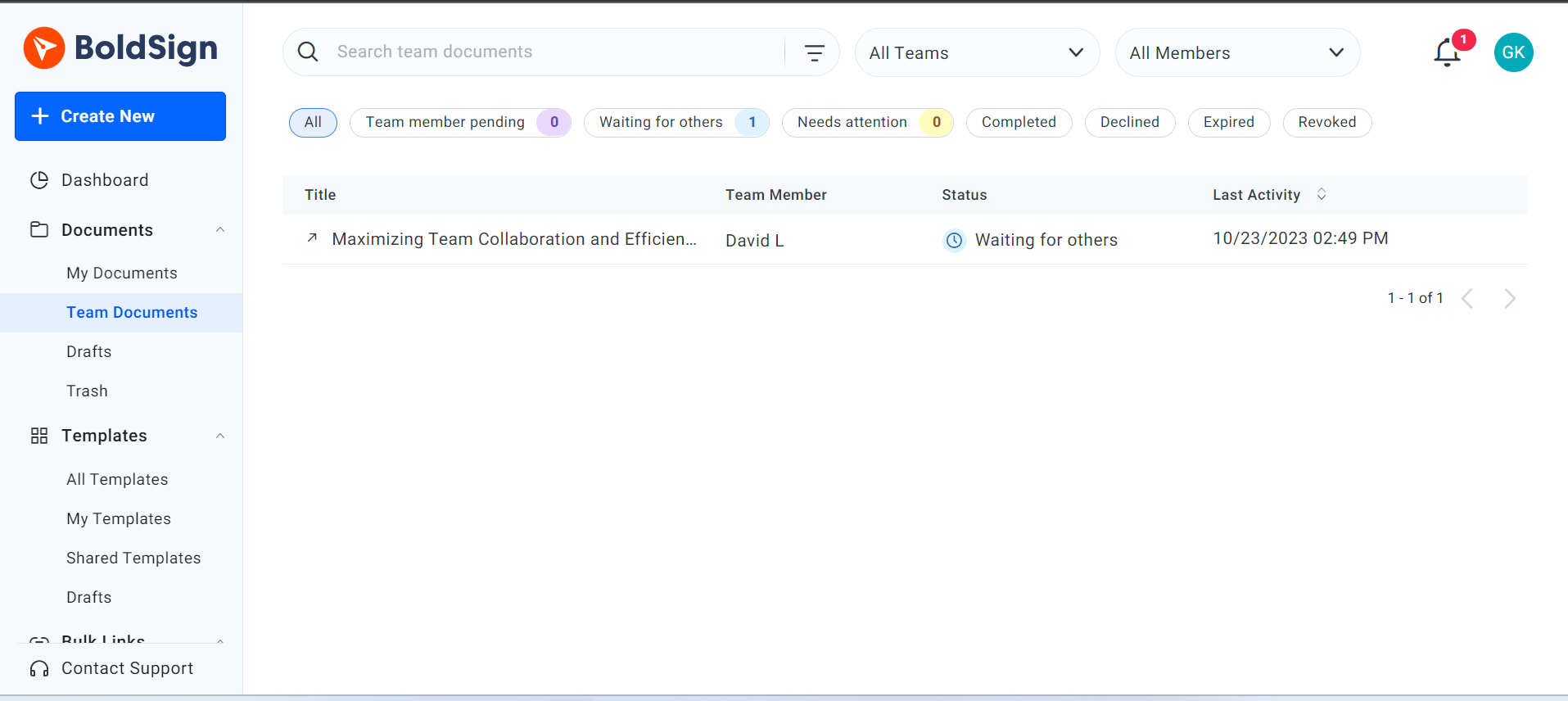Click the Contact Support headset icon
Screen dimensions: 1568x701
[39, 669]
